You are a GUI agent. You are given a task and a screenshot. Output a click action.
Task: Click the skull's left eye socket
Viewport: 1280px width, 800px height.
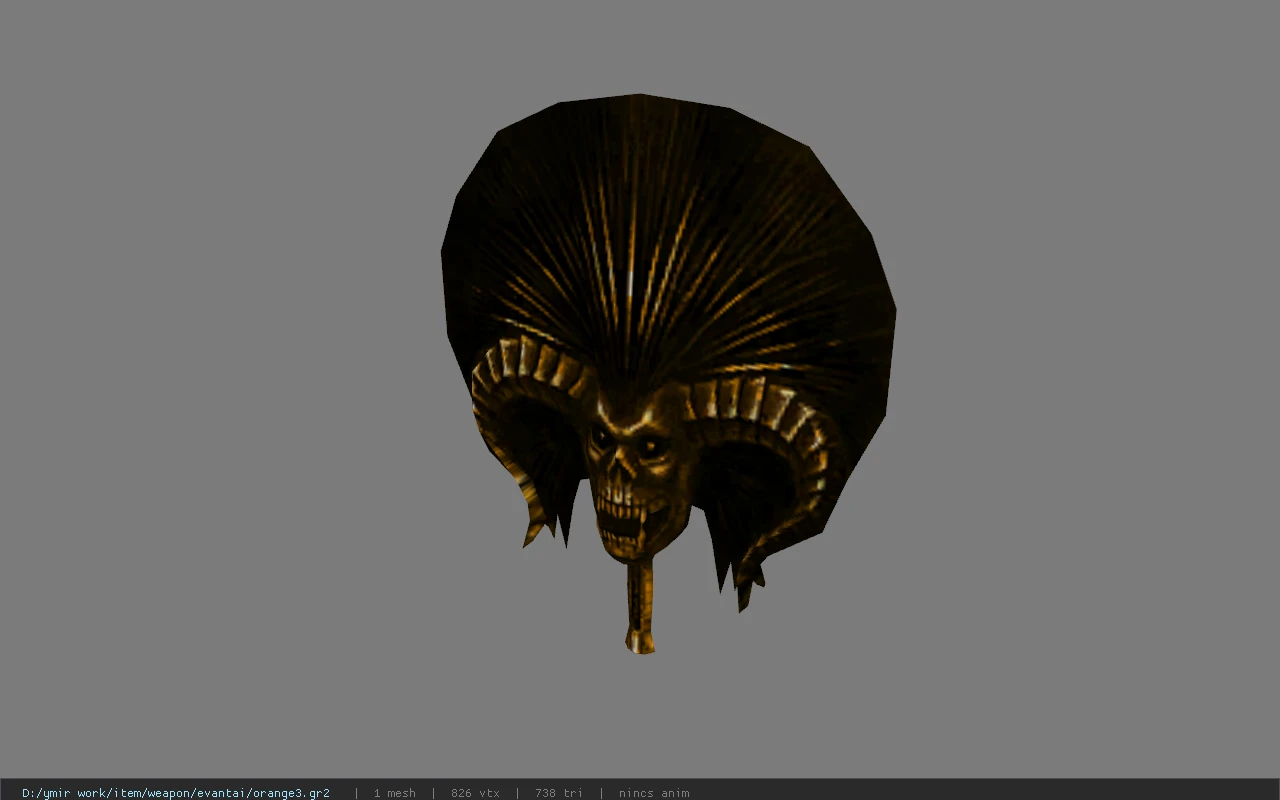603,438
